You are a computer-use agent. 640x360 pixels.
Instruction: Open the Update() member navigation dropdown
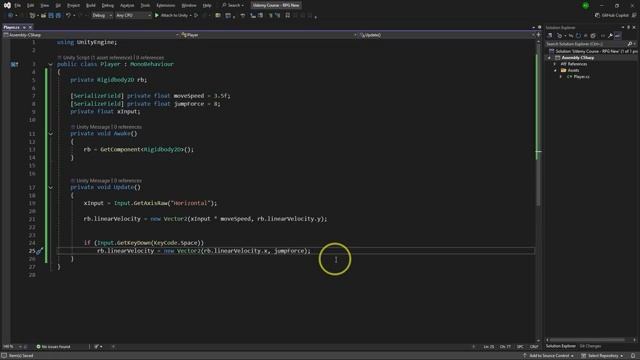click(447, 35)
